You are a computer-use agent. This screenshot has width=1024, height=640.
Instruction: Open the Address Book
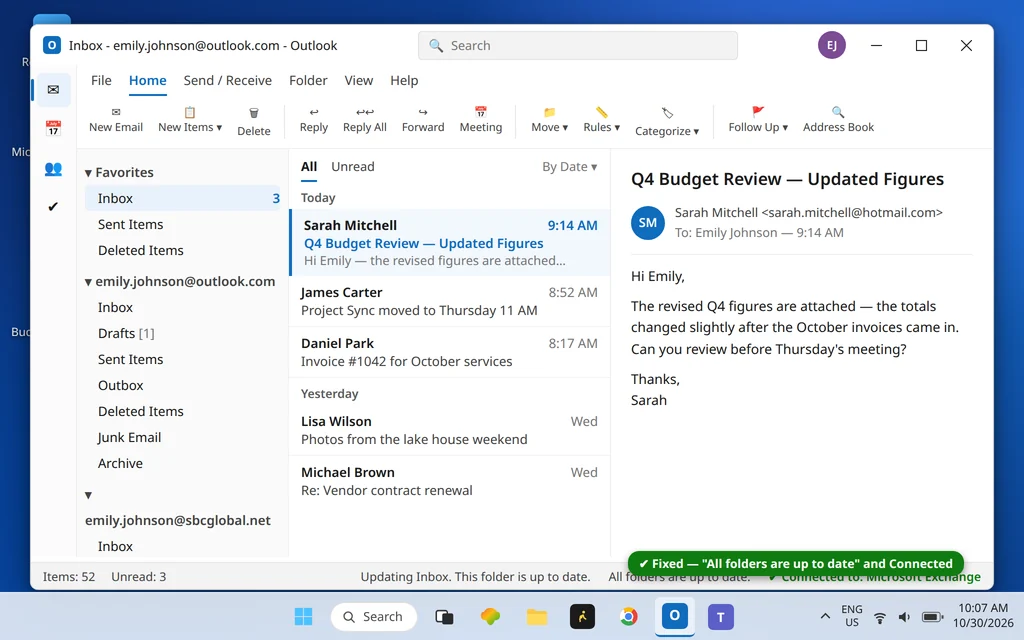(x=838, y=120)
